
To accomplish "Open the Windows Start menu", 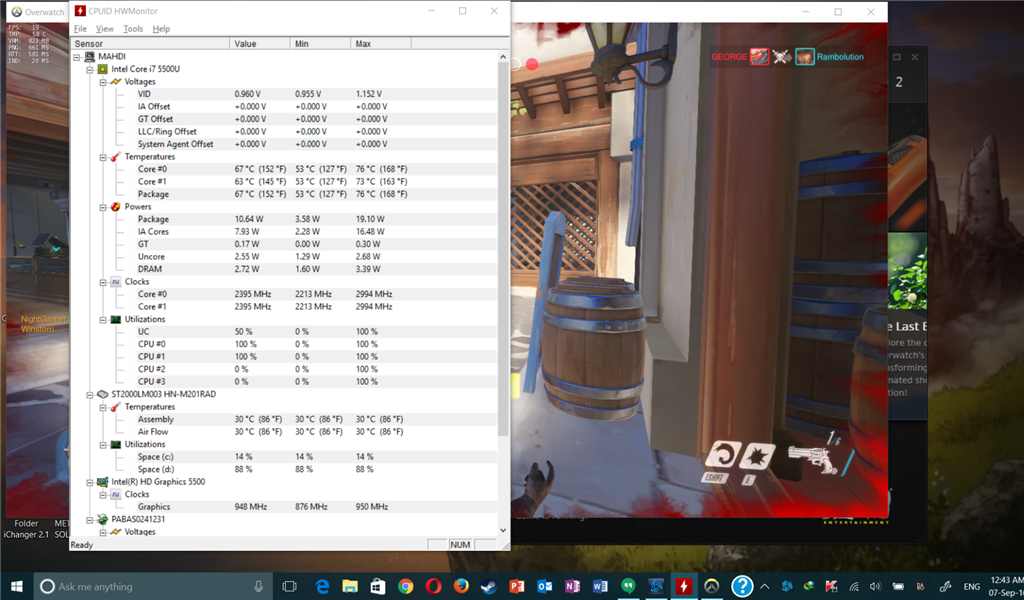I will (16, 586).
